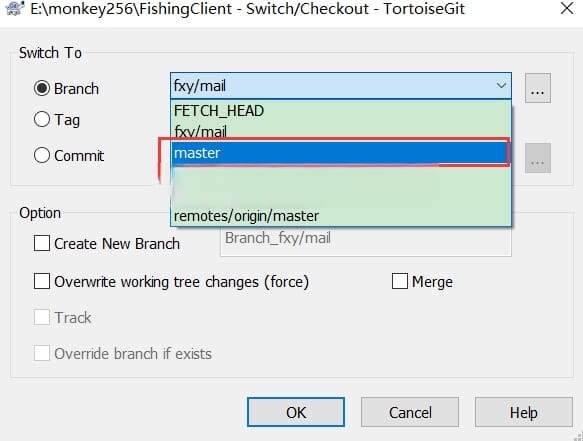The width and height of the screenshot is (583, 441).
Task: Click the Branch_fxy/mail name field
Action: tap(366, 241)
